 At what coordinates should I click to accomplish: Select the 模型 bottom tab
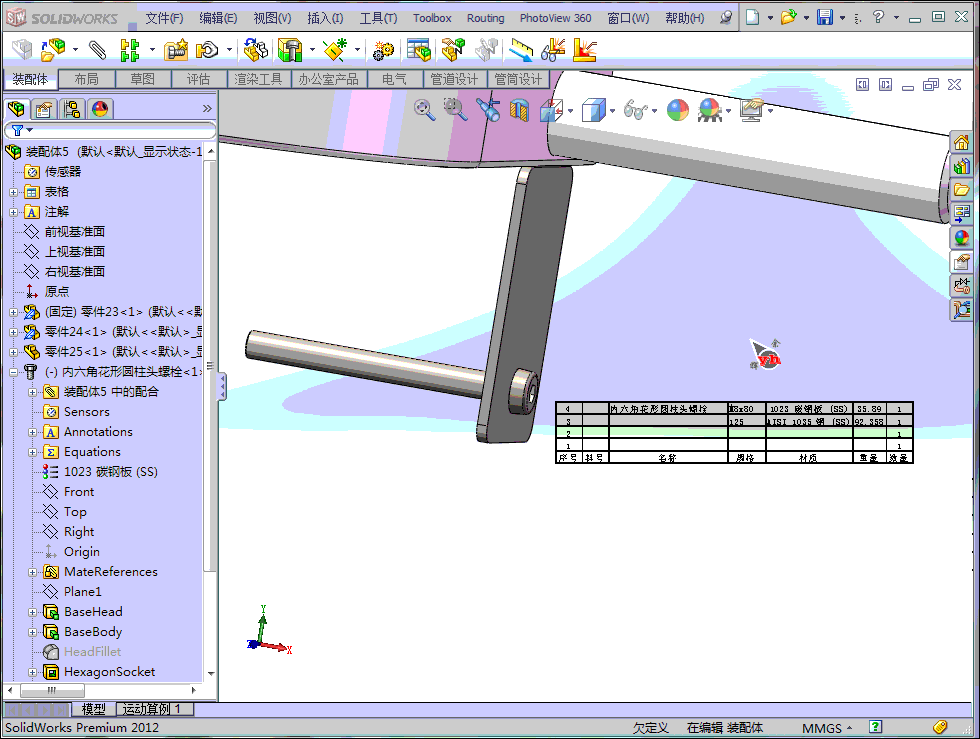(x=93, y=709)
